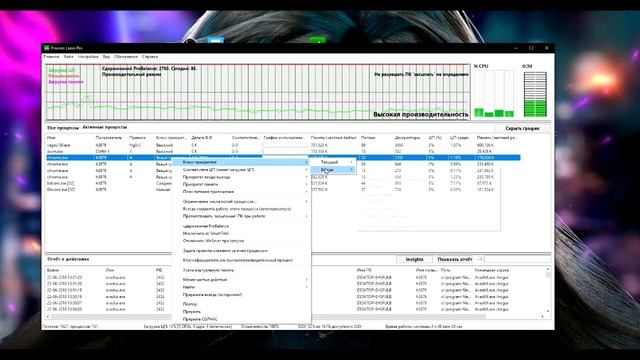Choose Всегда in priority class submenu
The height and width of the screenshot is (360, 640).
click(x=333, y=170)
